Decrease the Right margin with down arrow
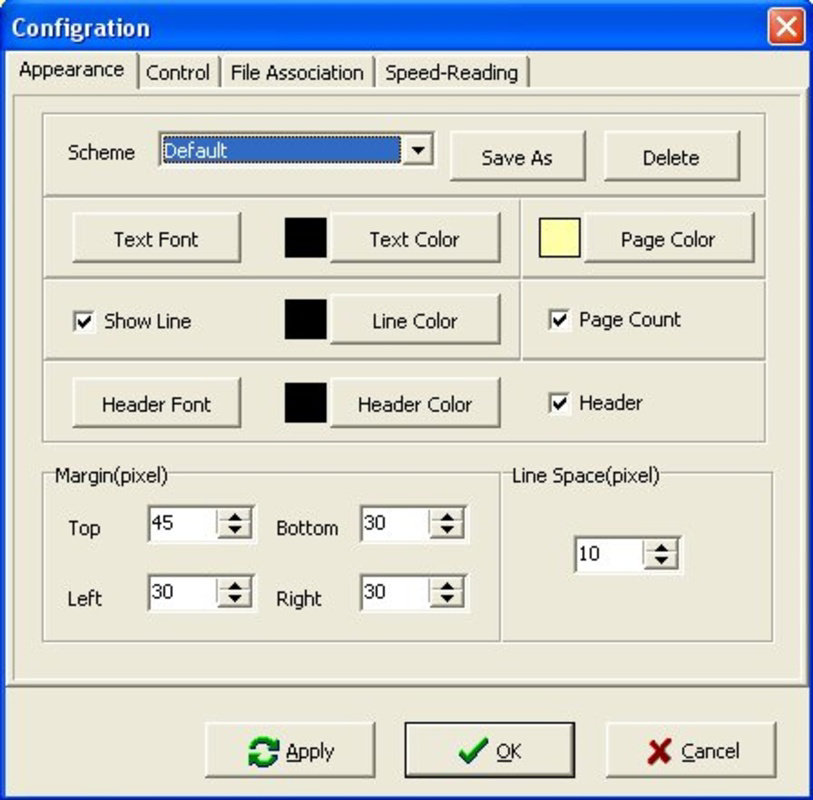The height and width of the screenshot is (800, 813). coord(447,599)
